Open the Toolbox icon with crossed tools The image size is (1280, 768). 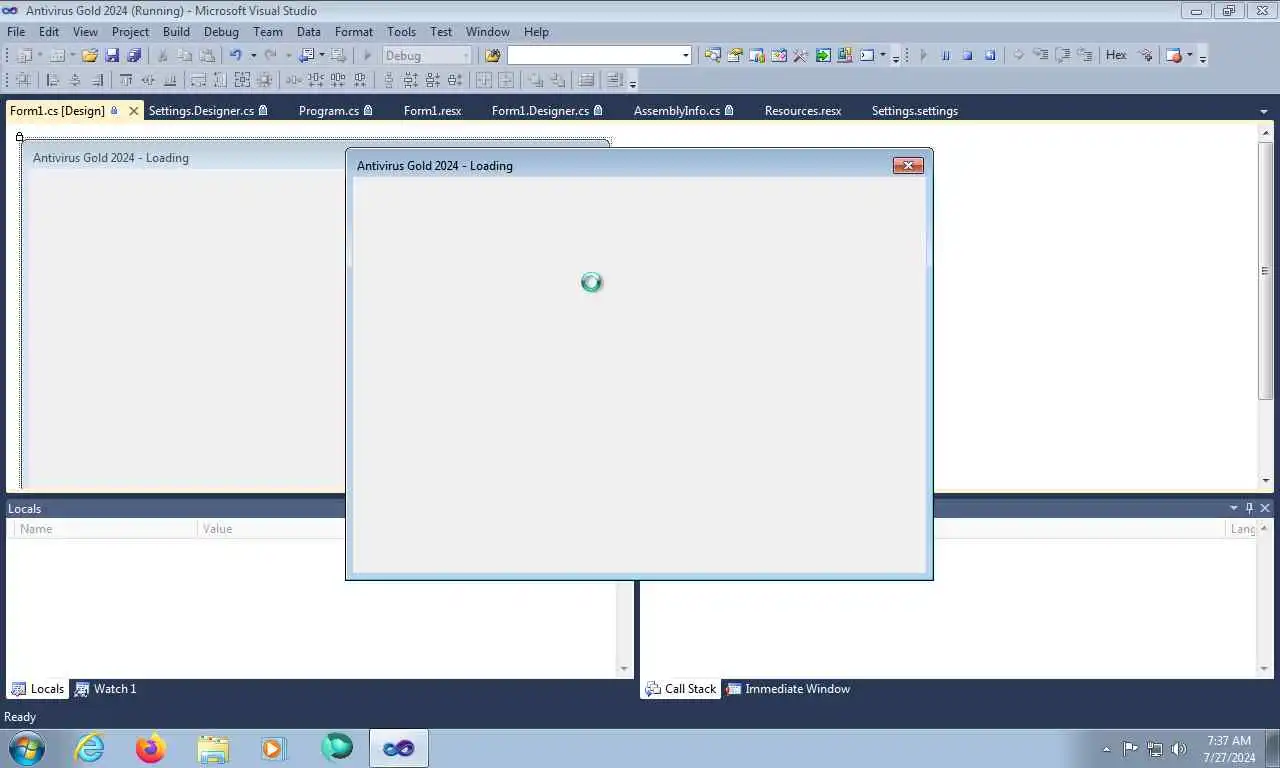pyautogui.click(x=800, y=55)
